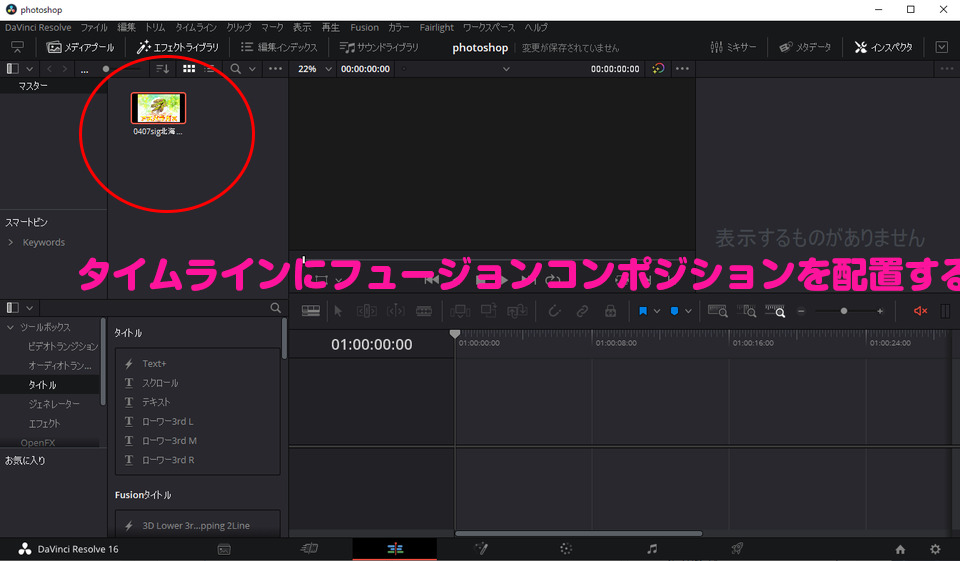960x561 pixels.
Task: Select the Dynamic trim mode tool
Action: 396,311
